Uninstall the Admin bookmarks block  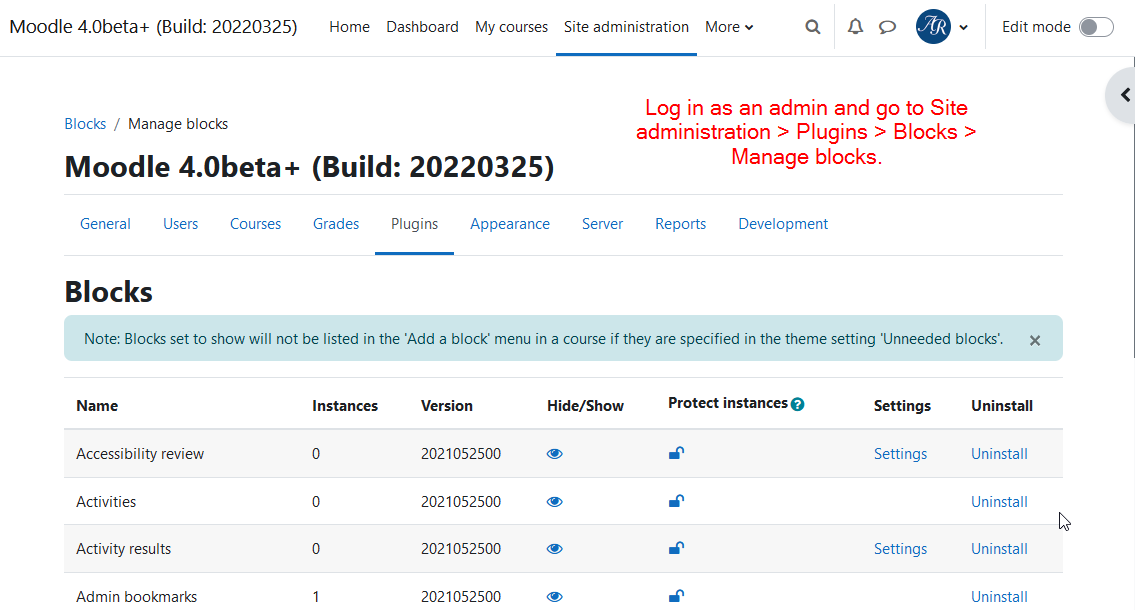tap(999, 596)
